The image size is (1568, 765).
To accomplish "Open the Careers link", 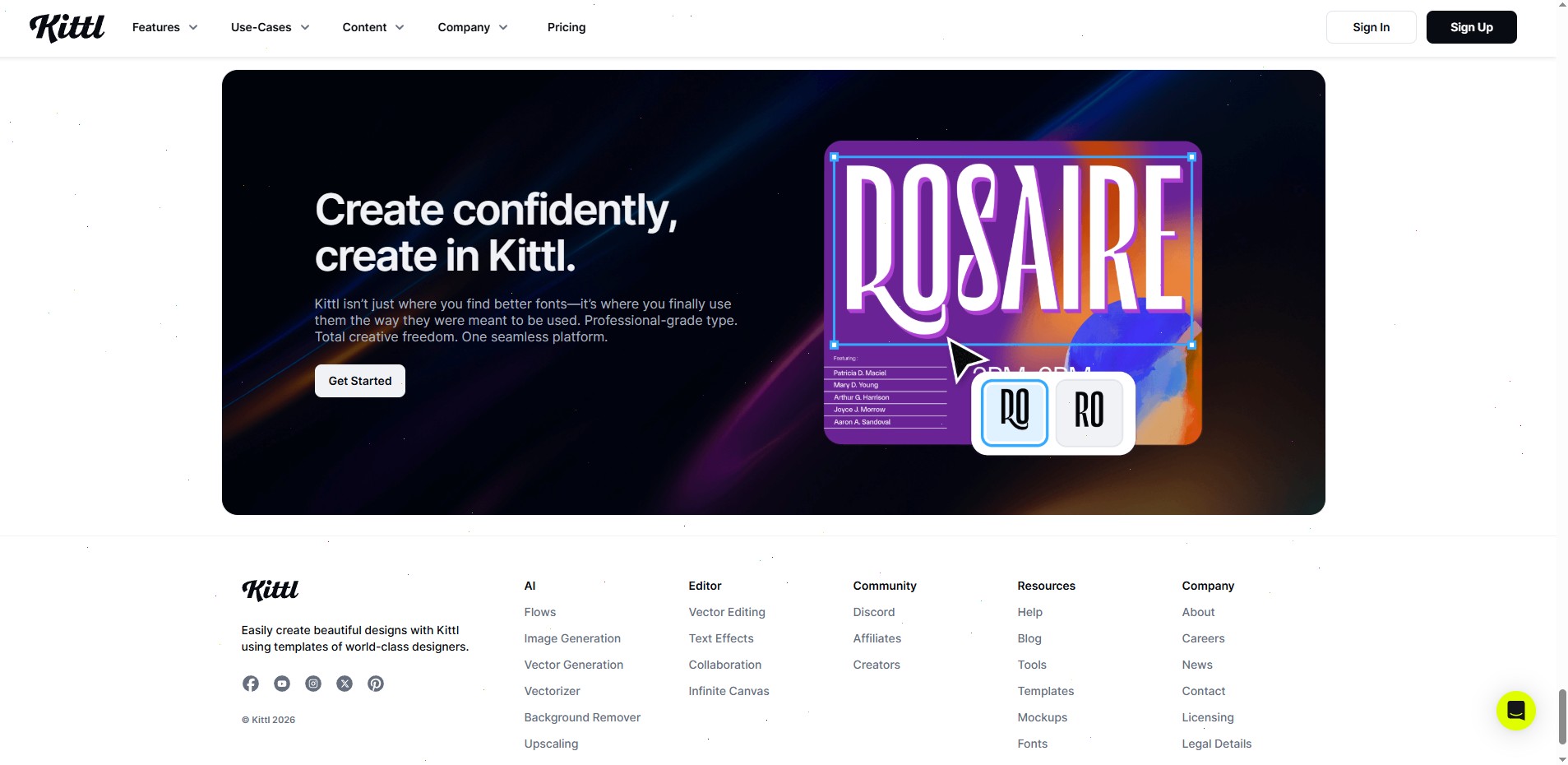I will 1203,638.
